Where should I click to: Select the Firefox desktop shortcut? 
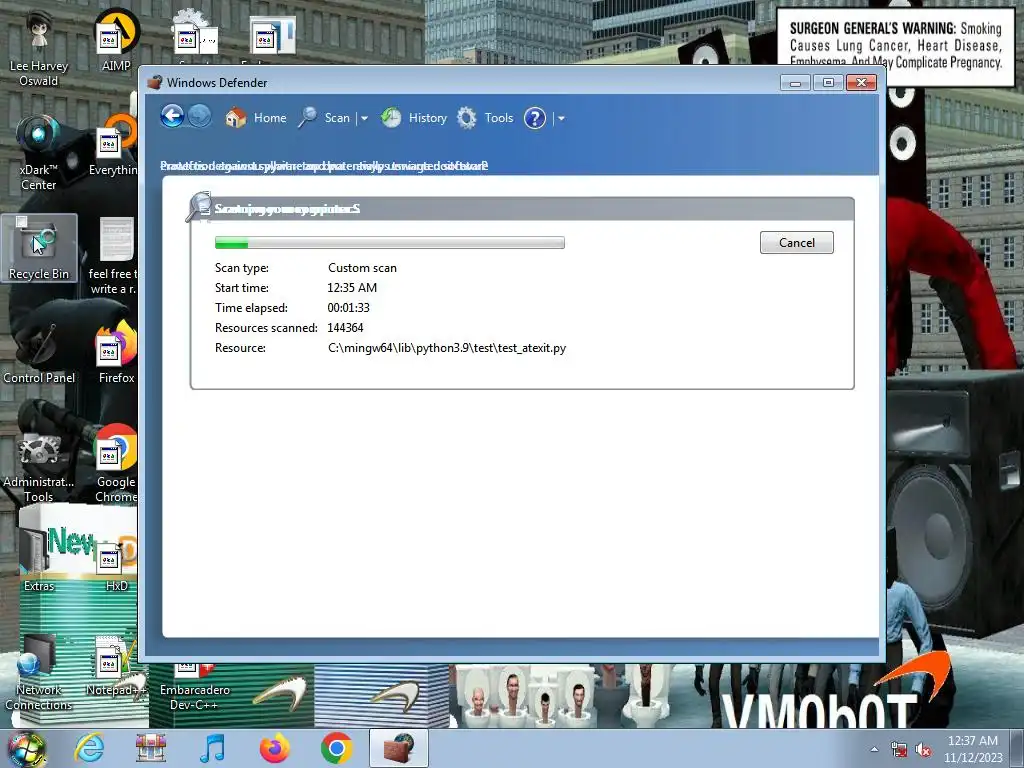pyautogui.click(x=116, y=351)
